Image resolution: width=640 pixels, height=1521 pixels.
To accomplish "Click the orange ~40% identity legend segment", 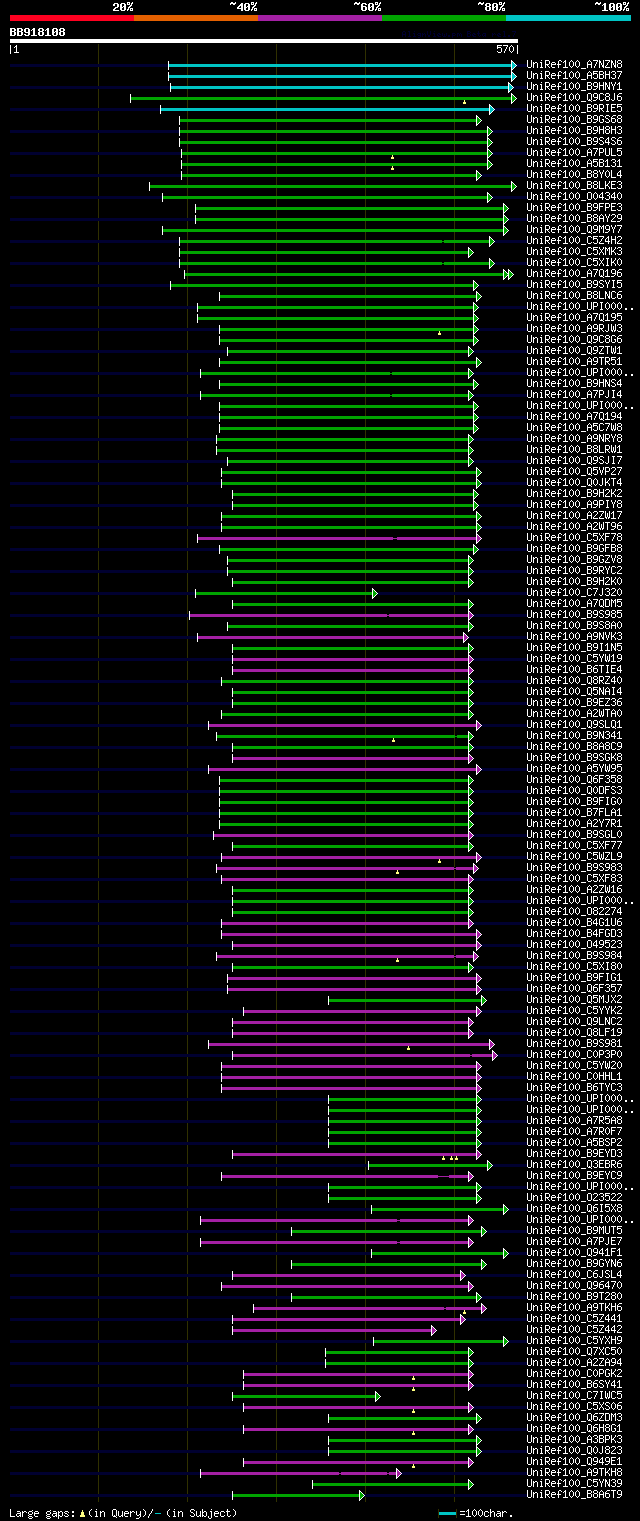I will click(196, 17).
